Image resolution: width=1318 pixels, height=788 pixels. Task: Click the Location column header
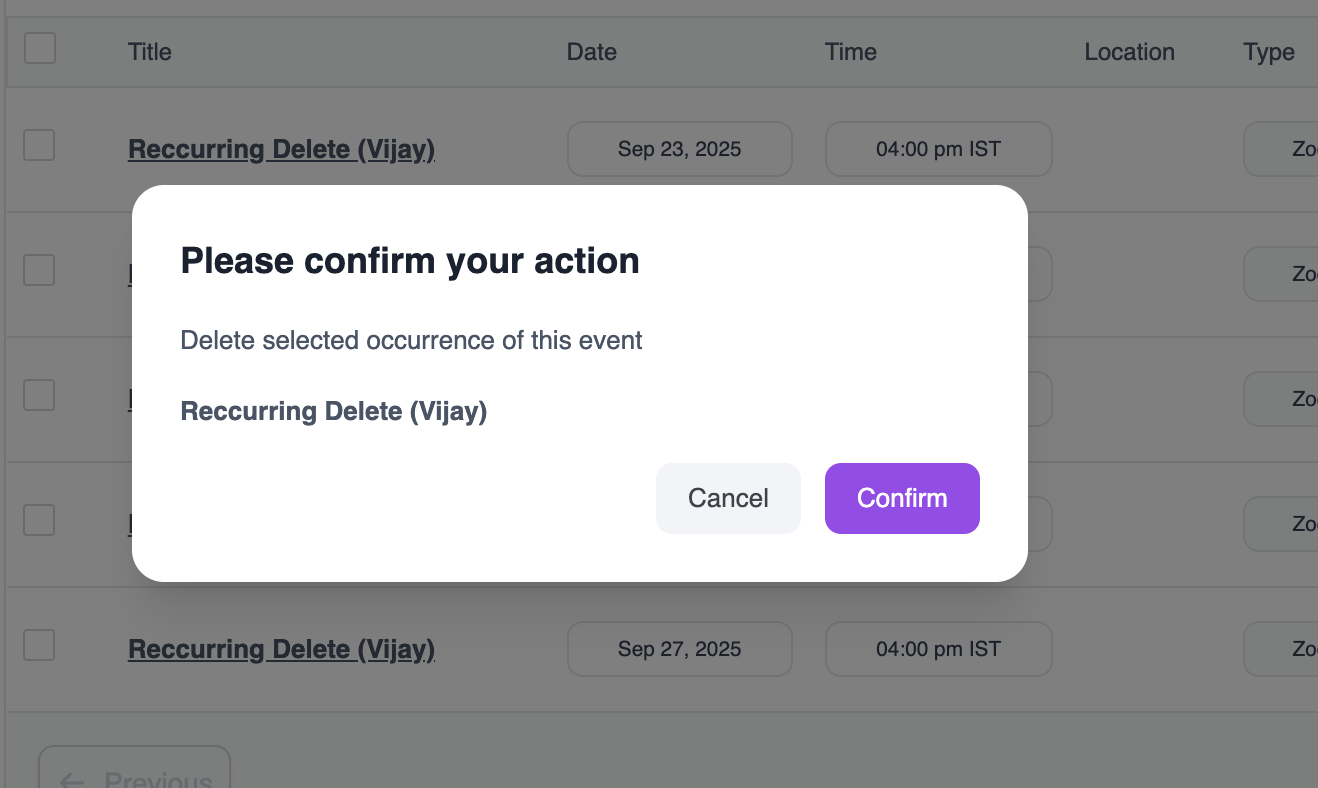1129,51
